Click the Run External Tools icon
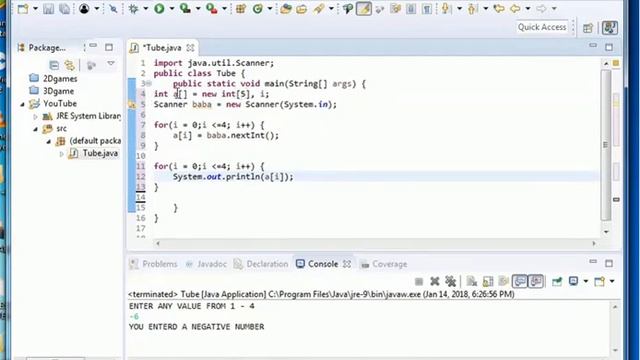The width and height of the screenshot is (640, 360). pos(212,9)
